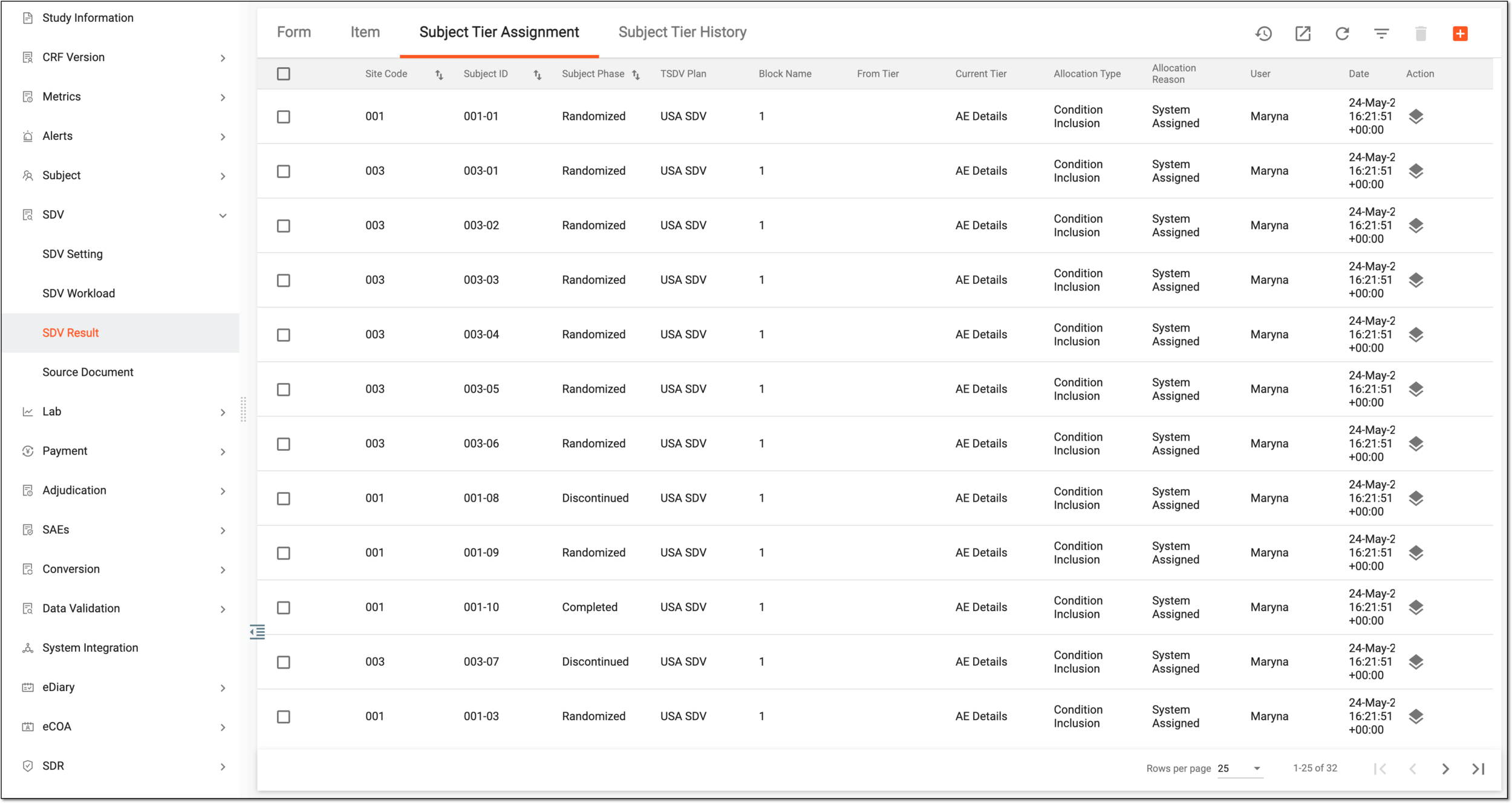1512x803 pixels.
Task: Select the Subject Tier Assignment tab
Action: [x=499, y=32]
